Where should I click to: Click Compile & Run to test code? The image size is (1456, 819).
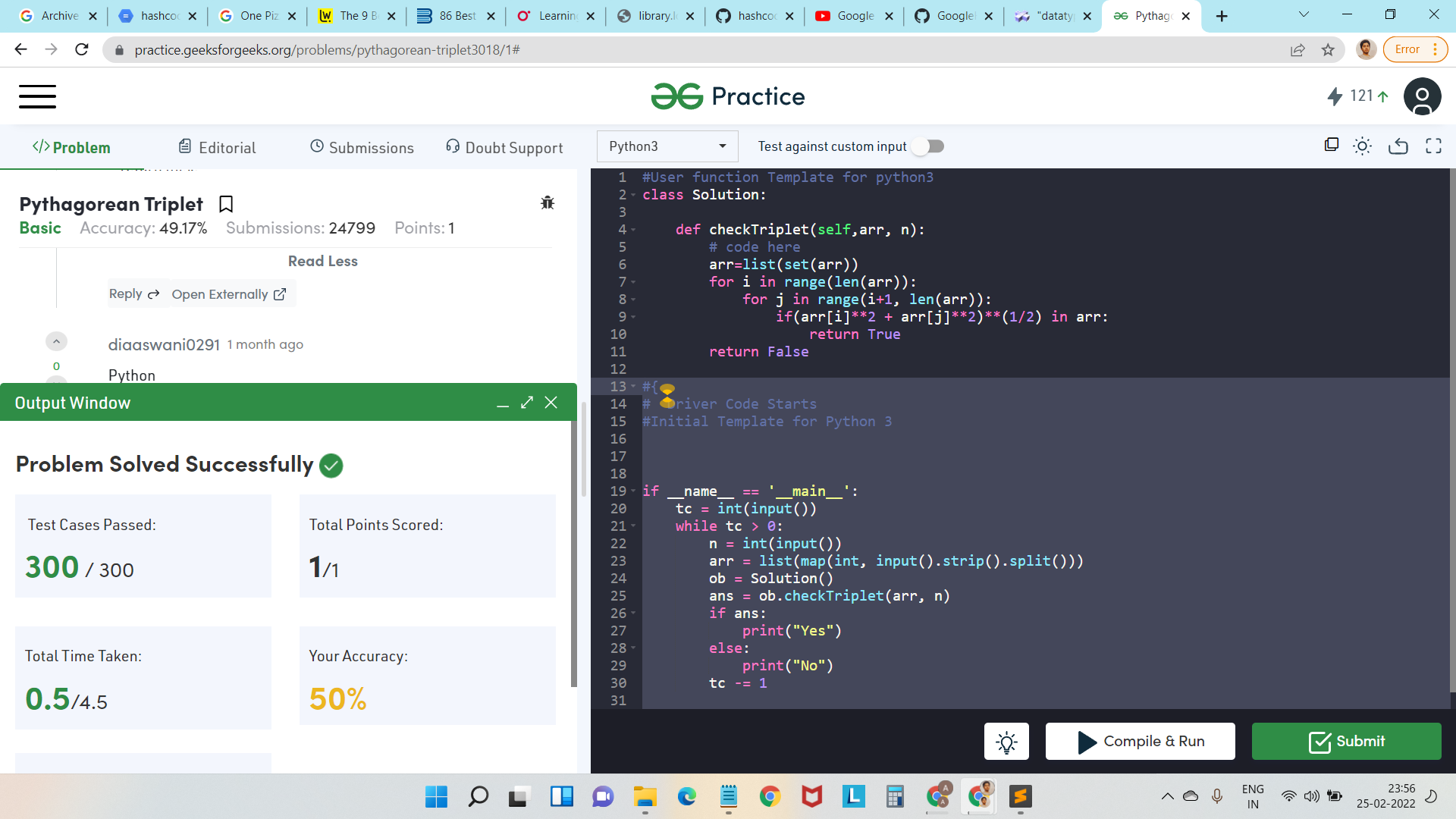pos(1140,741)
